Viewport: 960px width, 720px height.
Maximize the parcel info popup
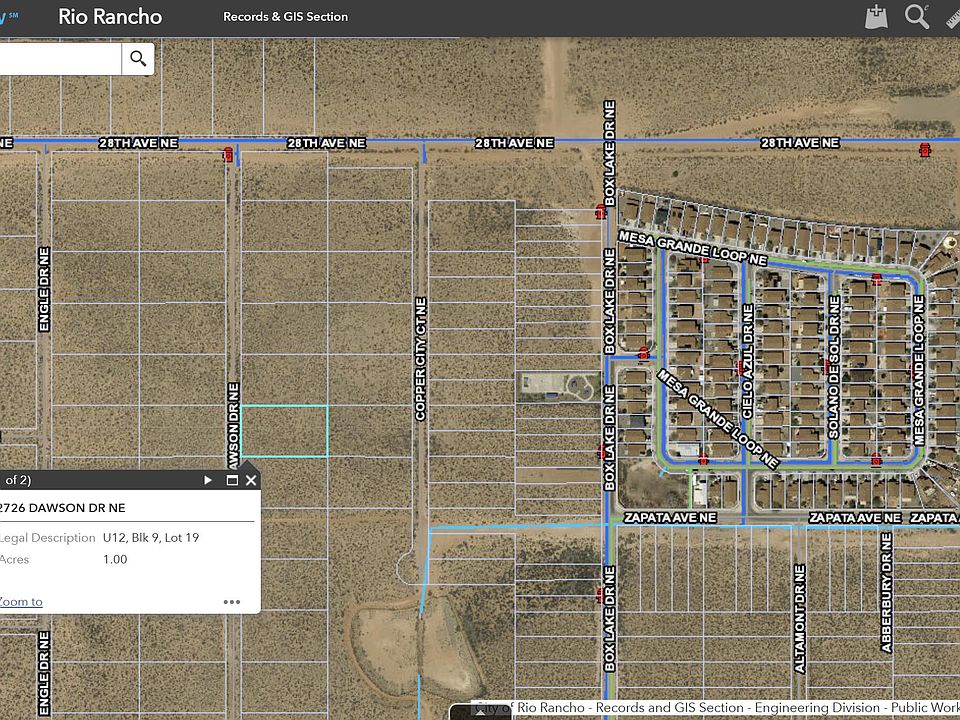tap(232, 480)
